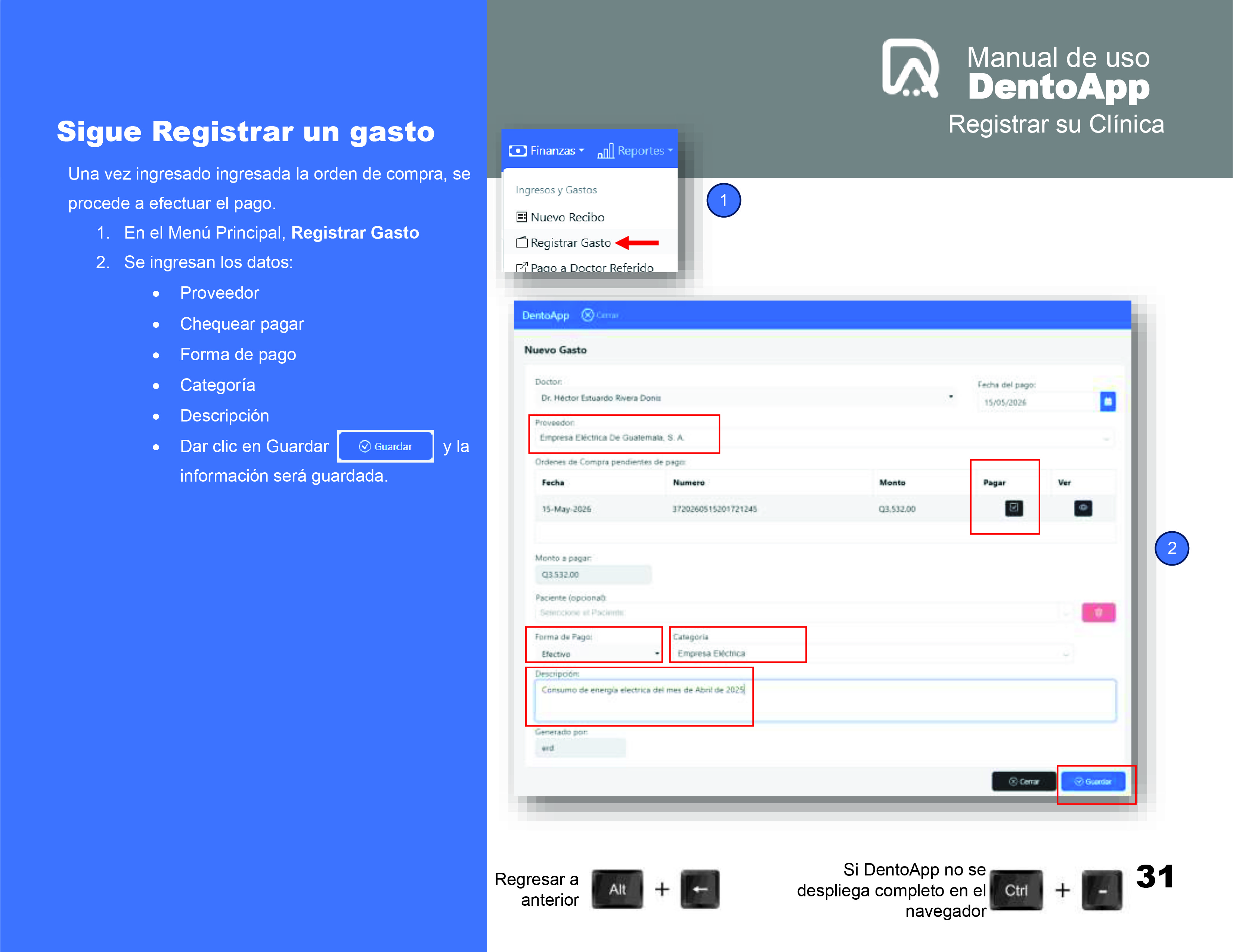The width and height of the screenshot is (1233, 952).
Task: Click the Monto a pagar field
Action: point(593,575)
